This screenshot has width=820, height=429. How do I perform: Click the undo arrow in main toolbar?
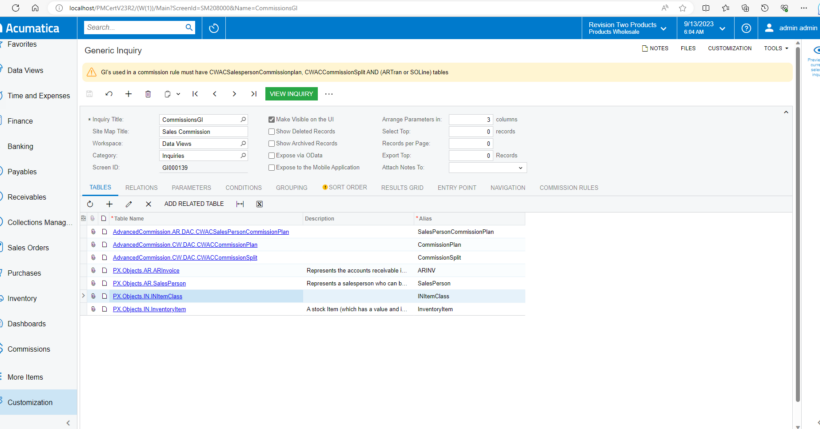(109, 94)
